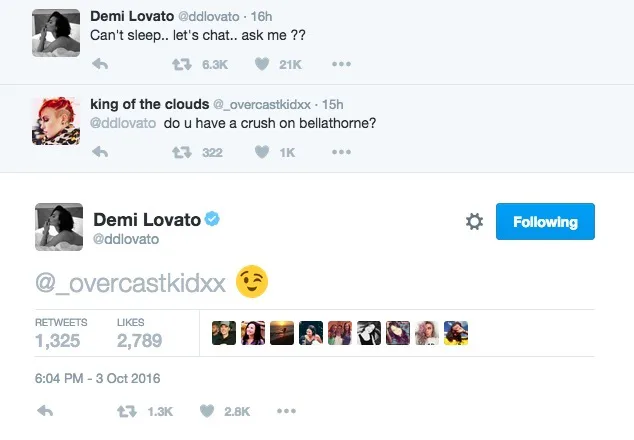The image size is (634, 440).
Task: Retweet king of the clouds' tweet
Action: [181, 152]
